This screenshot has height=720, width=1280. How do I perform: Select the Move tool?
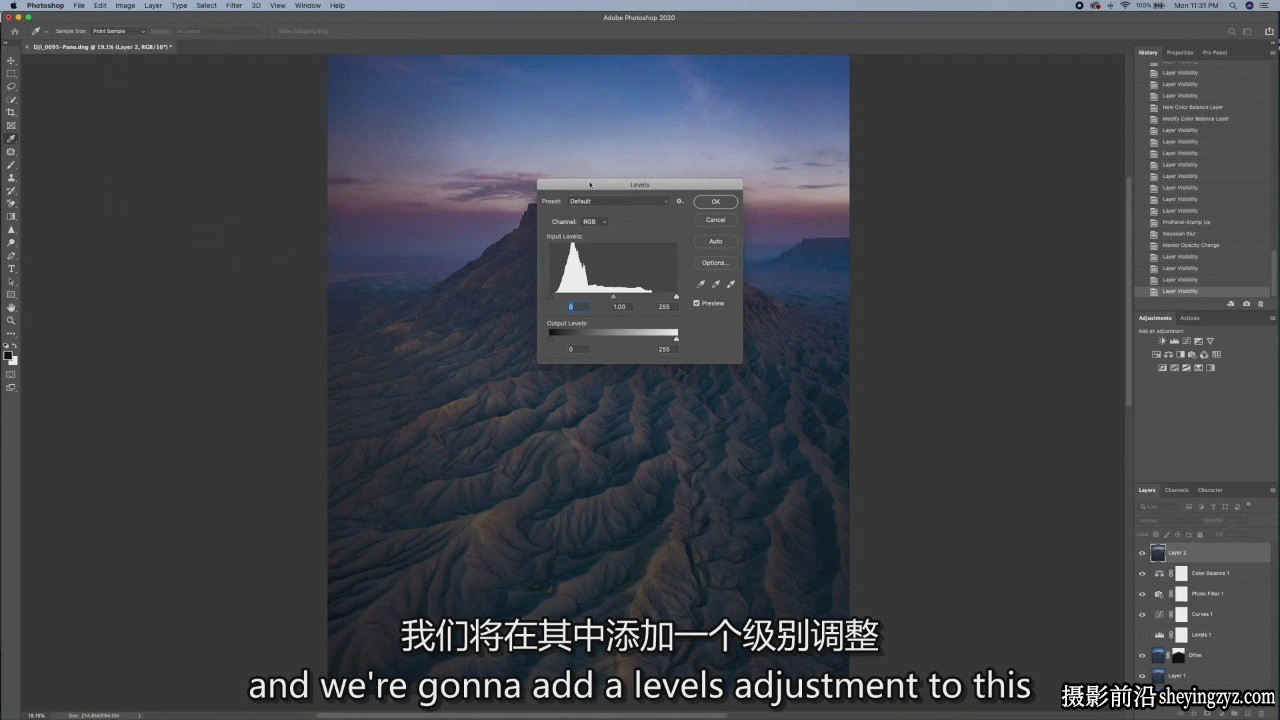11,61
